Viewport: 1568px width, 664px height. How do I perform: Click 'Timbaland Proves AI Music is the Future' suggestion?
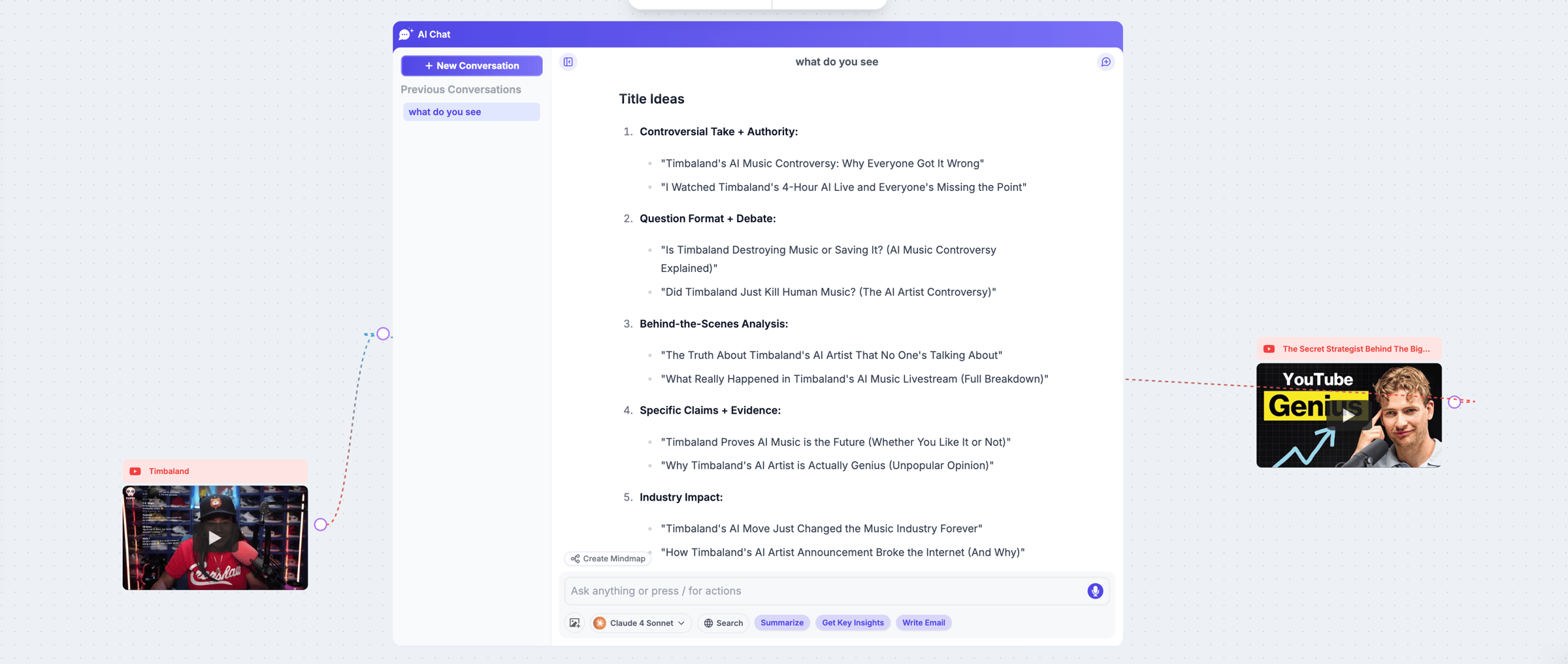(x=836, y=442)
